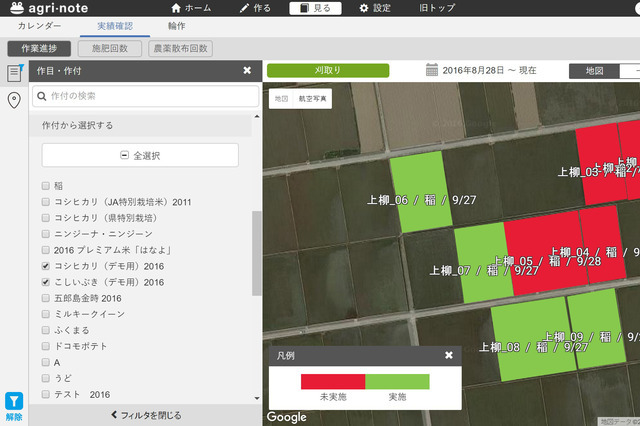Open the 作る menu
Screen dimensions: 640x426
click(255, 8)
